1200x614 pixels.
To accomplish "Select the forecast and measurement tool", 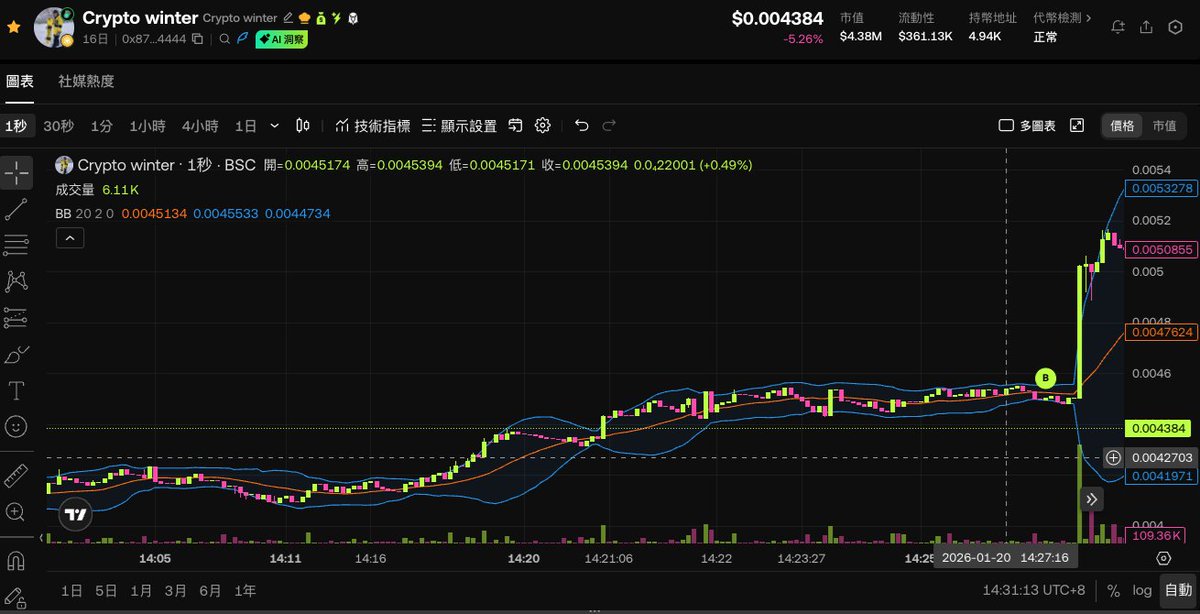I will pyautogui.click(x=16, y=317).
